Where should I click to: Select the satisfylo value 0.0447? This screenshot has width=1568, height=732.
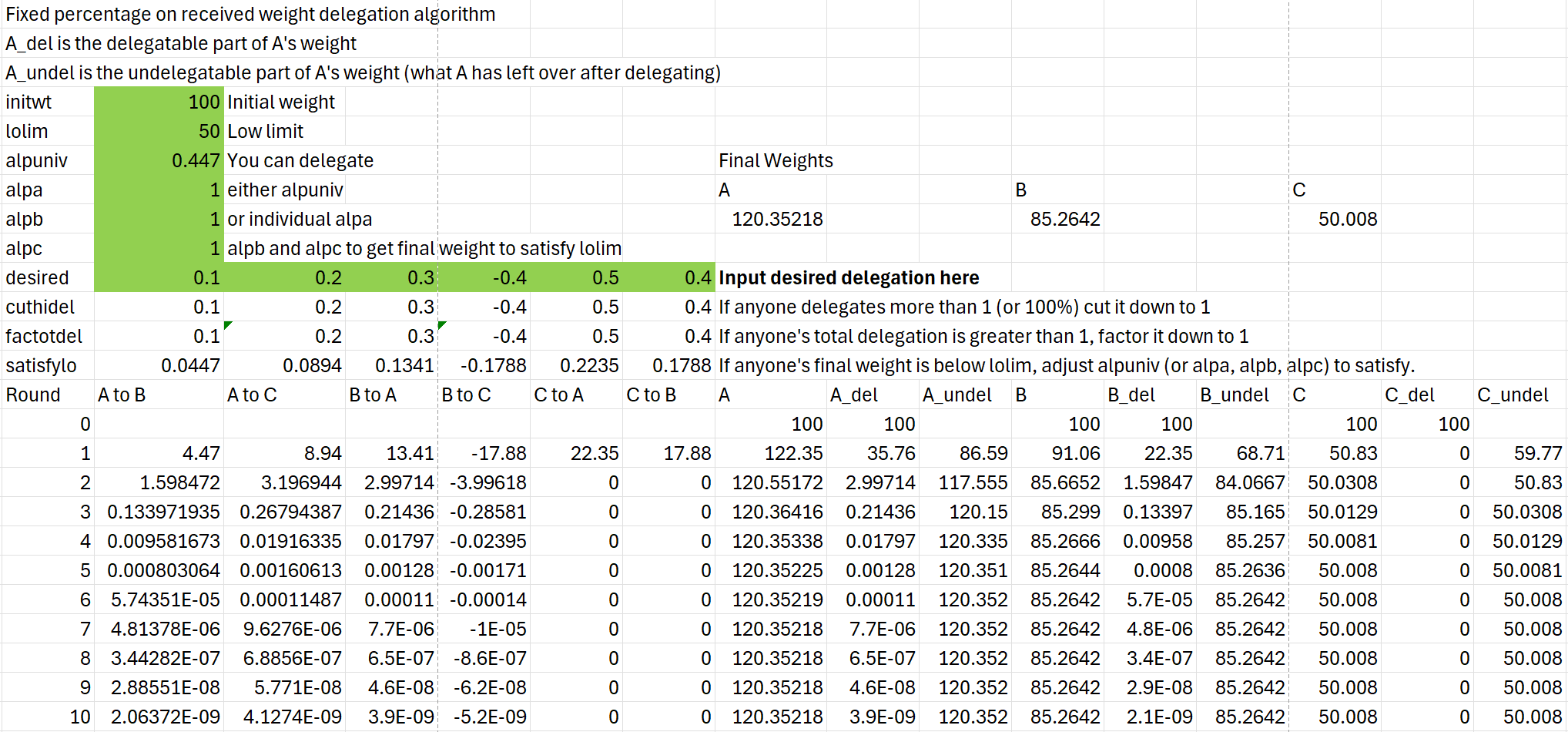(x=159, y=365)
